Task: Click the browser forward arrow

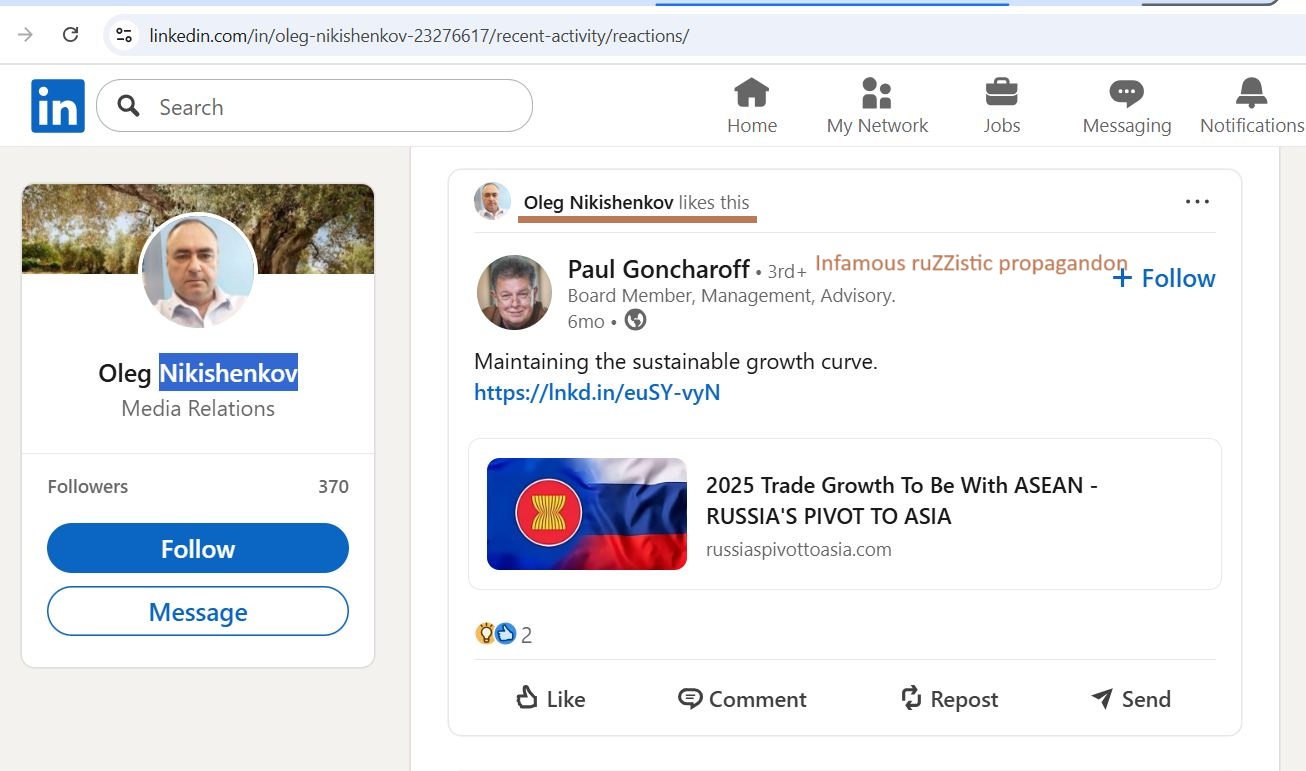Action: [26, 35]
